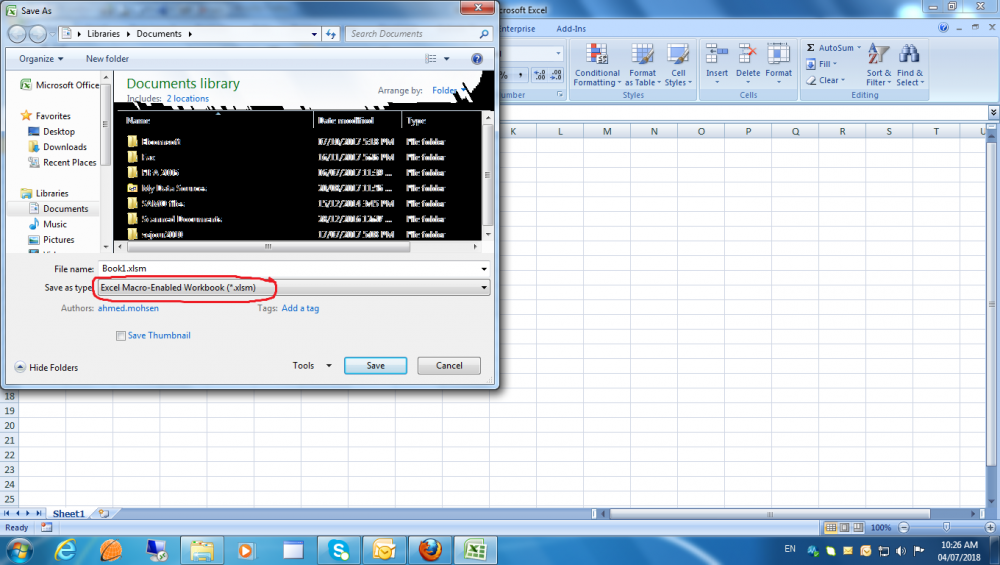The width and height of the screenshot is (1000, 565).
Task: Click Decrease Decimal icon in Number group
Action: (x=556, y=75)
